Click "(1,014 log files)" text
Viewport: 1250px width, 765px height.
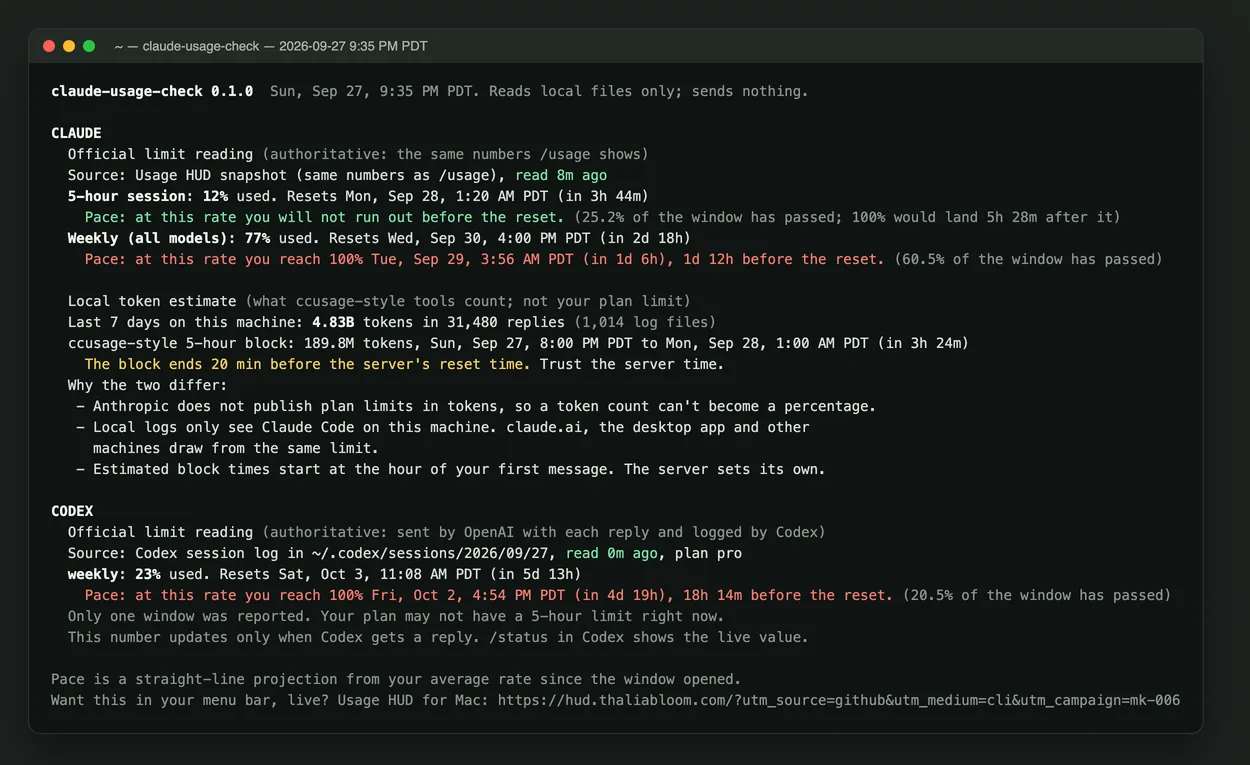(x=645, y=322)
